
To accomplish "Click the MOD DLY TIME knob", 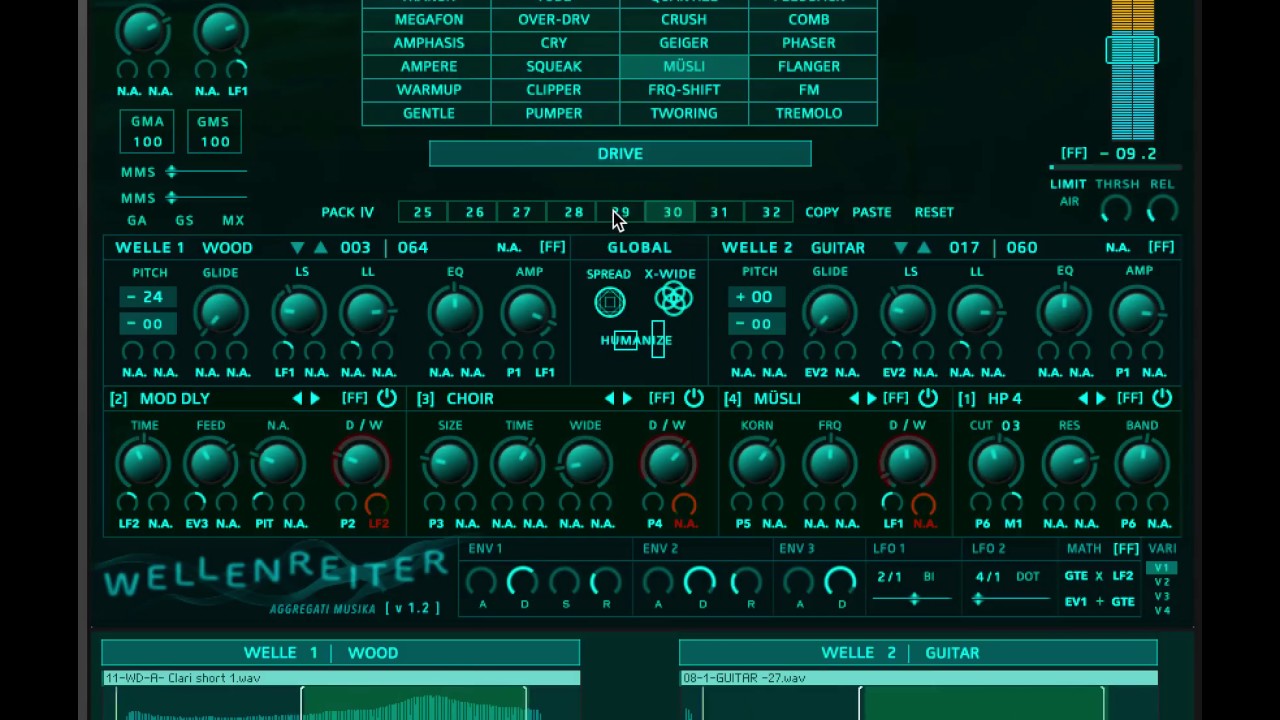I will pyautogui.click(x=143, y=464).
